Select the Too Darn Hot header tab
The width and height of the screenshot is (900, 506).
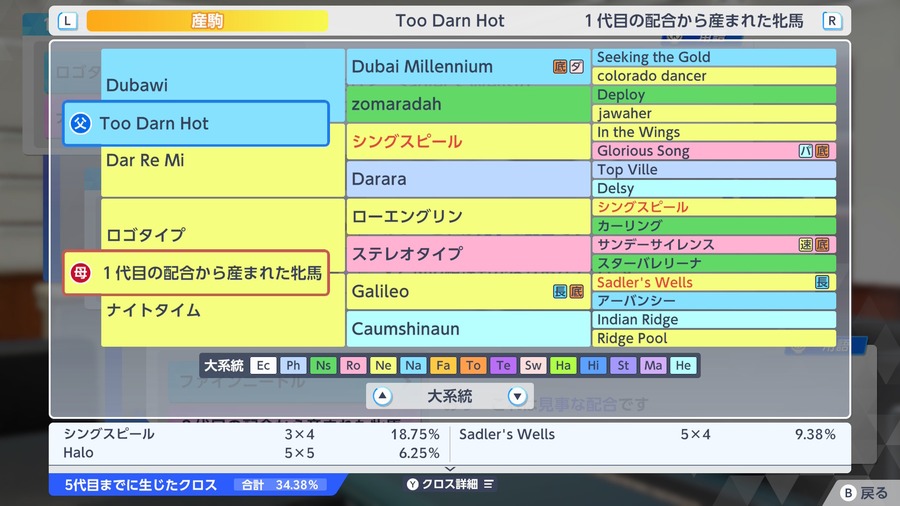pos(450,21)
